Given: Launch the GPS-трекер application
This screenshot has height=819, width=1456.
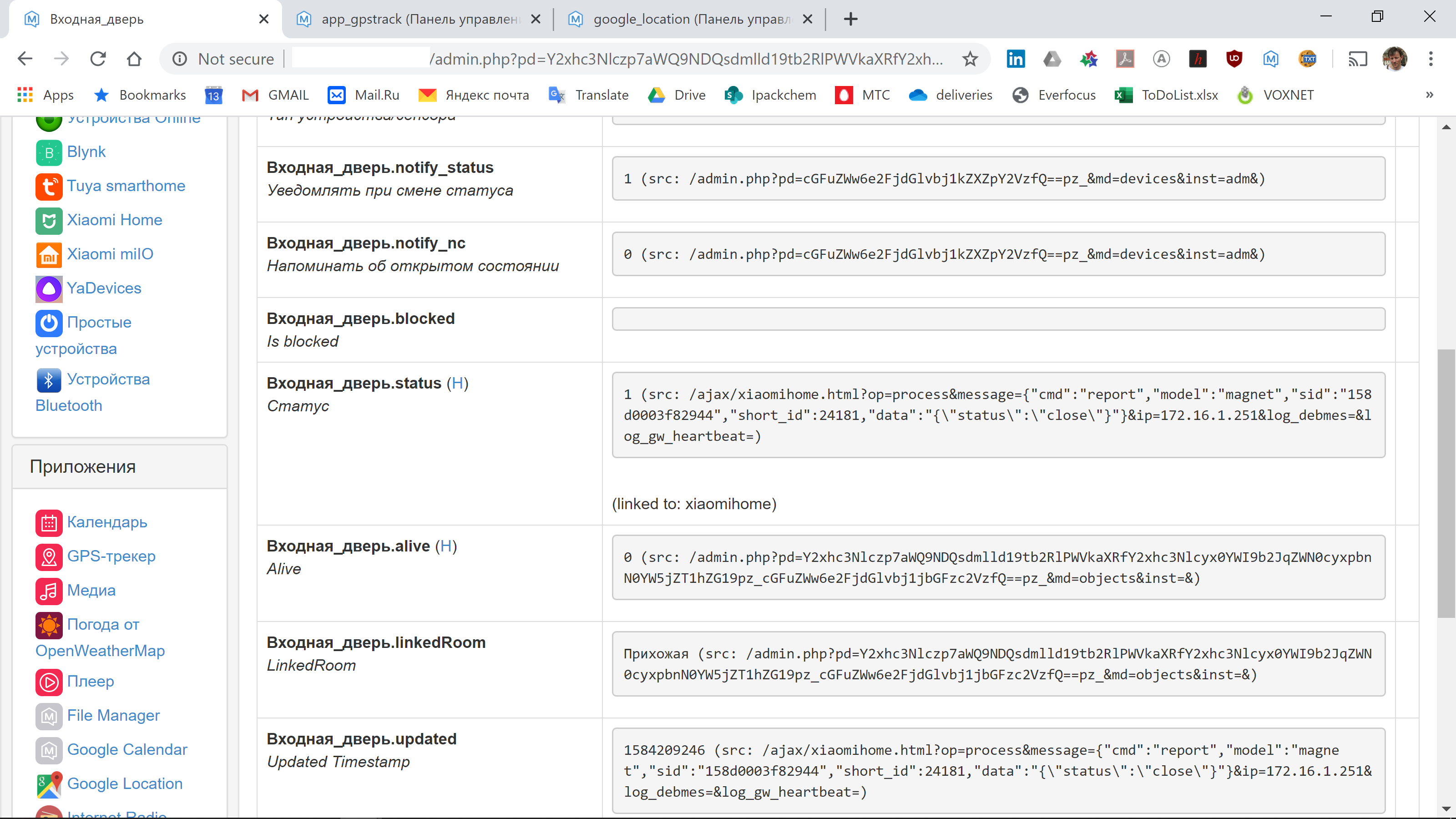Looking at the screenshot, I should [111, 557].
